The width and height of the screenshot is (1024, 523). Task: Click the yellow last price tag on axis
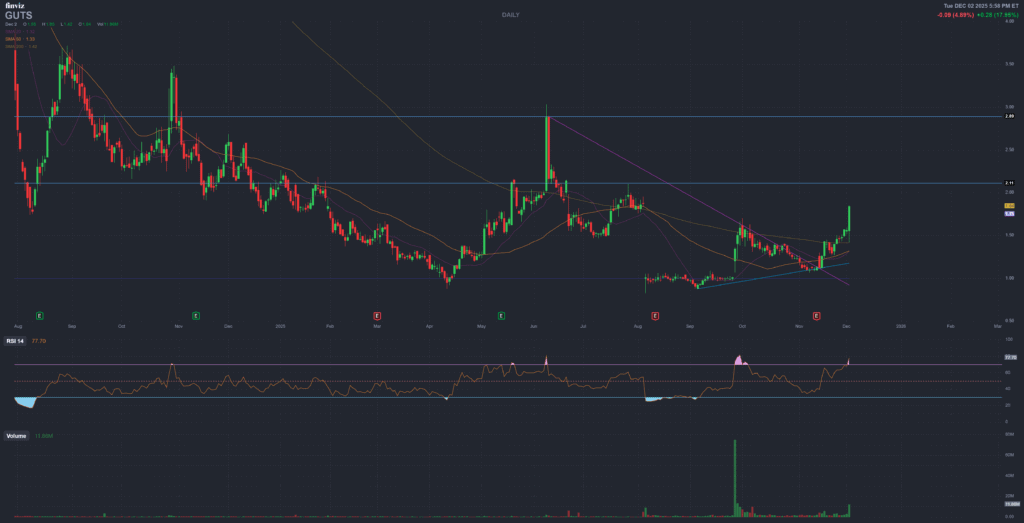1009,205
